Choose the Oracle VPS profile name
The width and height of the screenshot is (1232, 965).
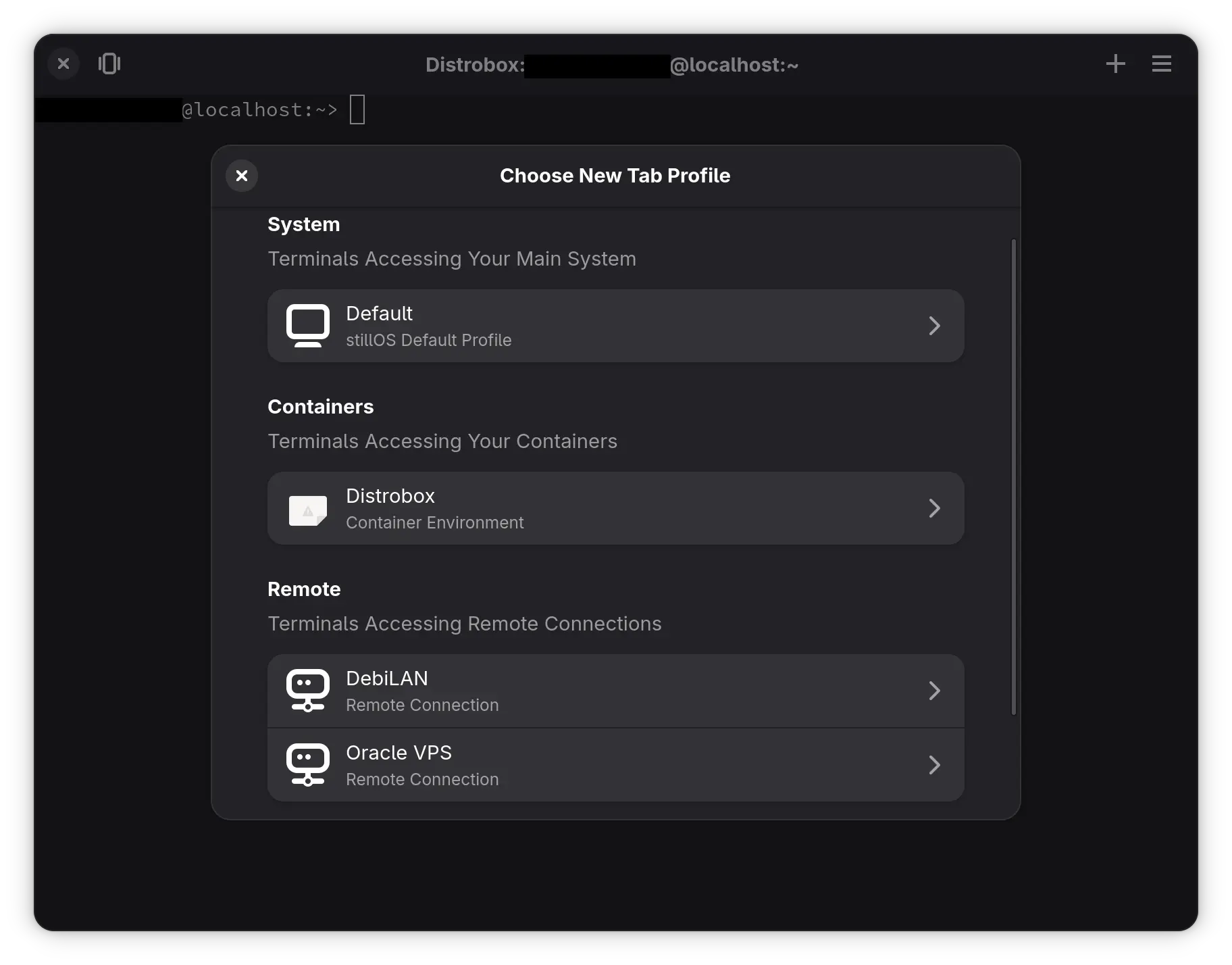tap(399, 753)
